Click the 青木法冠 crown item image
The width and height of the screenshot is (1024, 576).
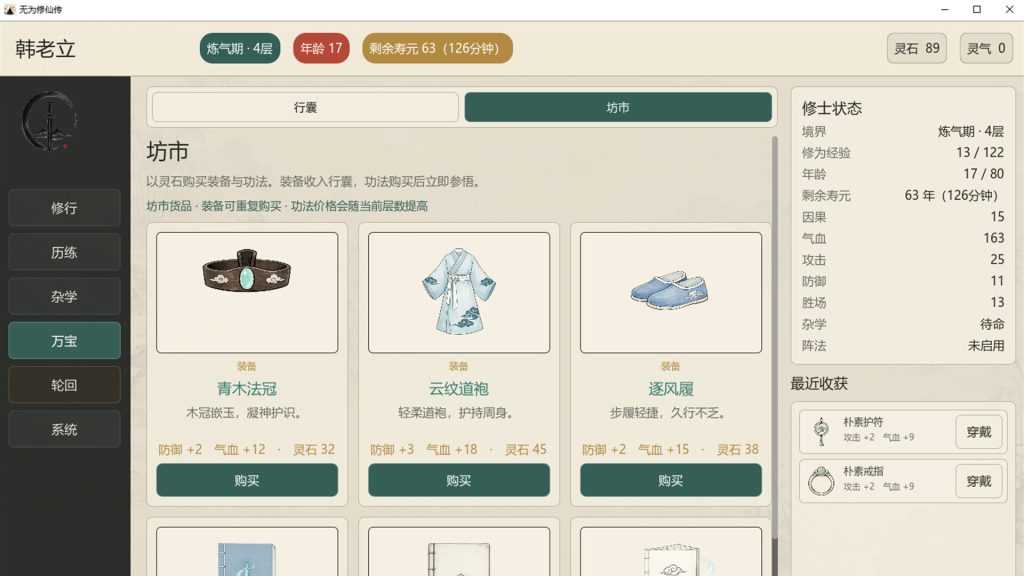[x=247, y=292]
